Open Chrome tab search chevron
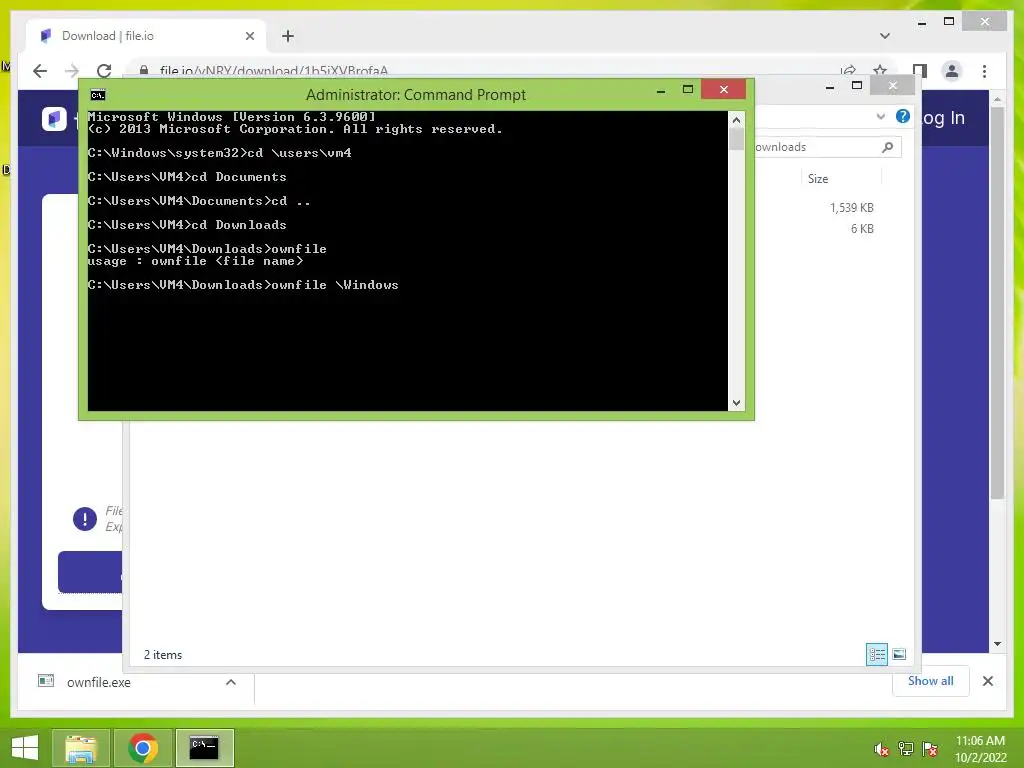Viewport: 1024px width, 768px height. [x=885, y=36]
